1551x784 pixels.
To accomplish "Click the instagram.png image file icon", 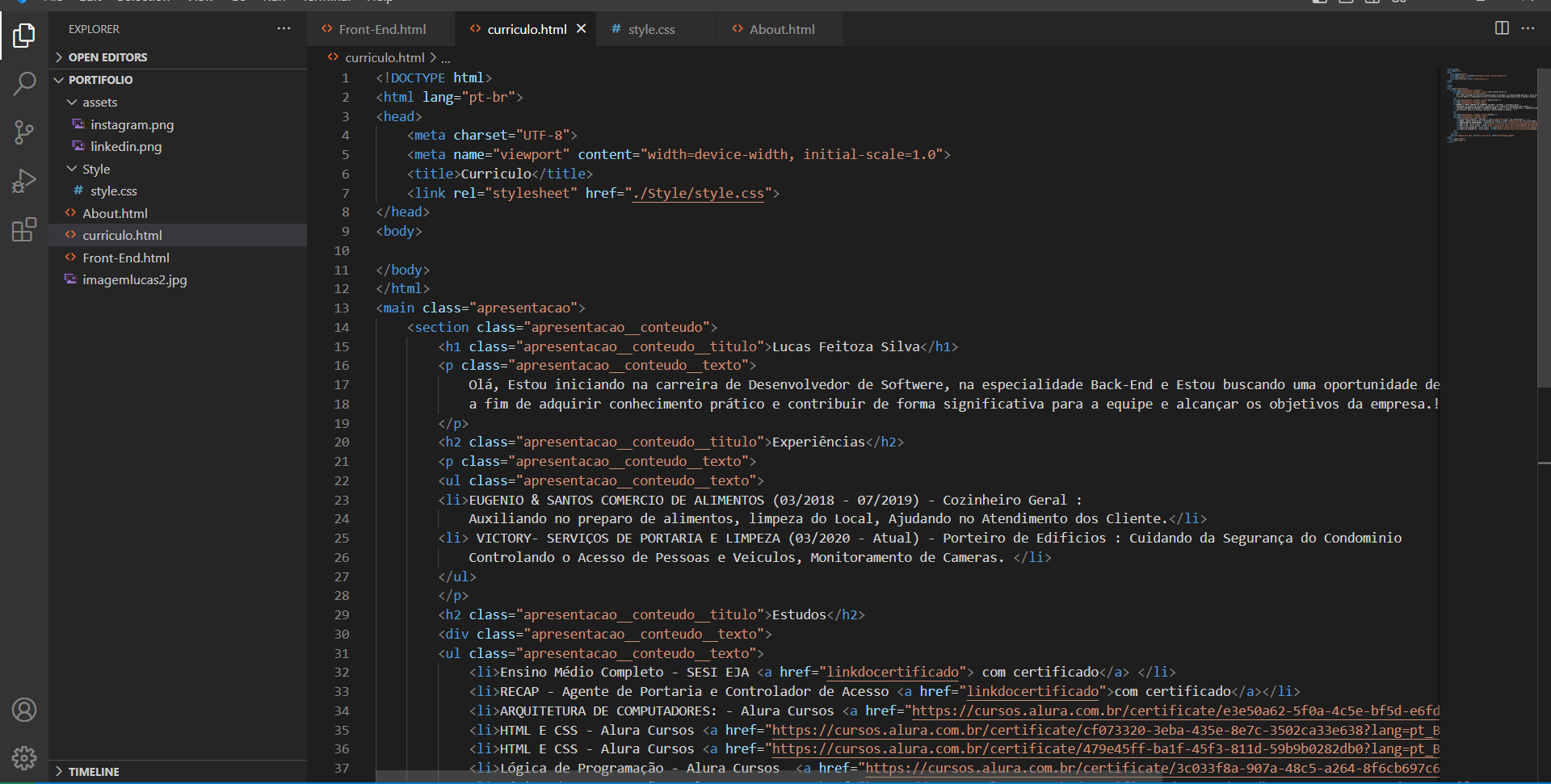I will tap(78, 124).
